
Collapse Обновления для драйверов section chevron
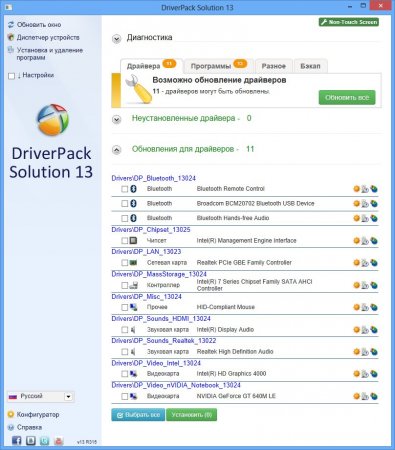116,150
